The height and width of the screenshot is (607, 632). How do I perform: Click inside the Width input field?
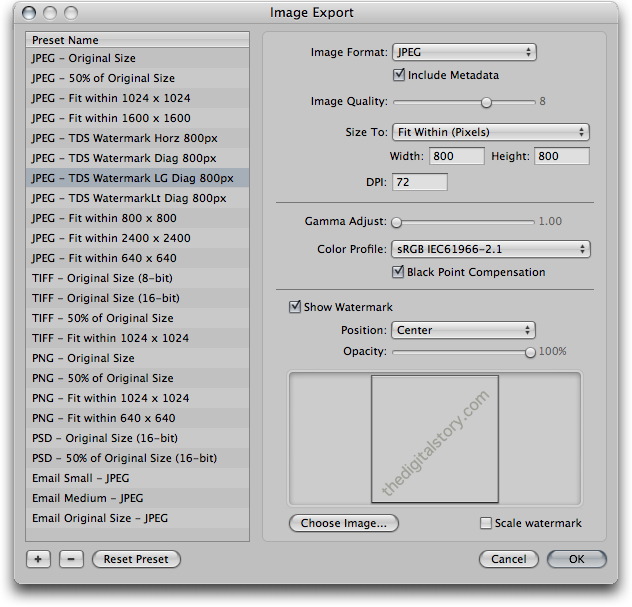457,156
